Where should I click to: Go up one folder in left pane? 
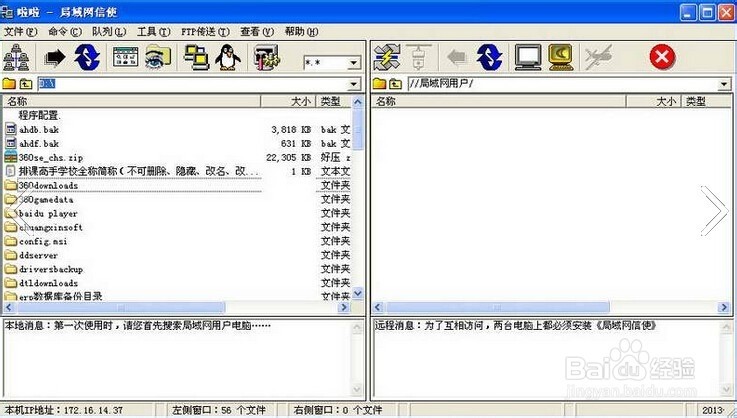coord(26,84)
